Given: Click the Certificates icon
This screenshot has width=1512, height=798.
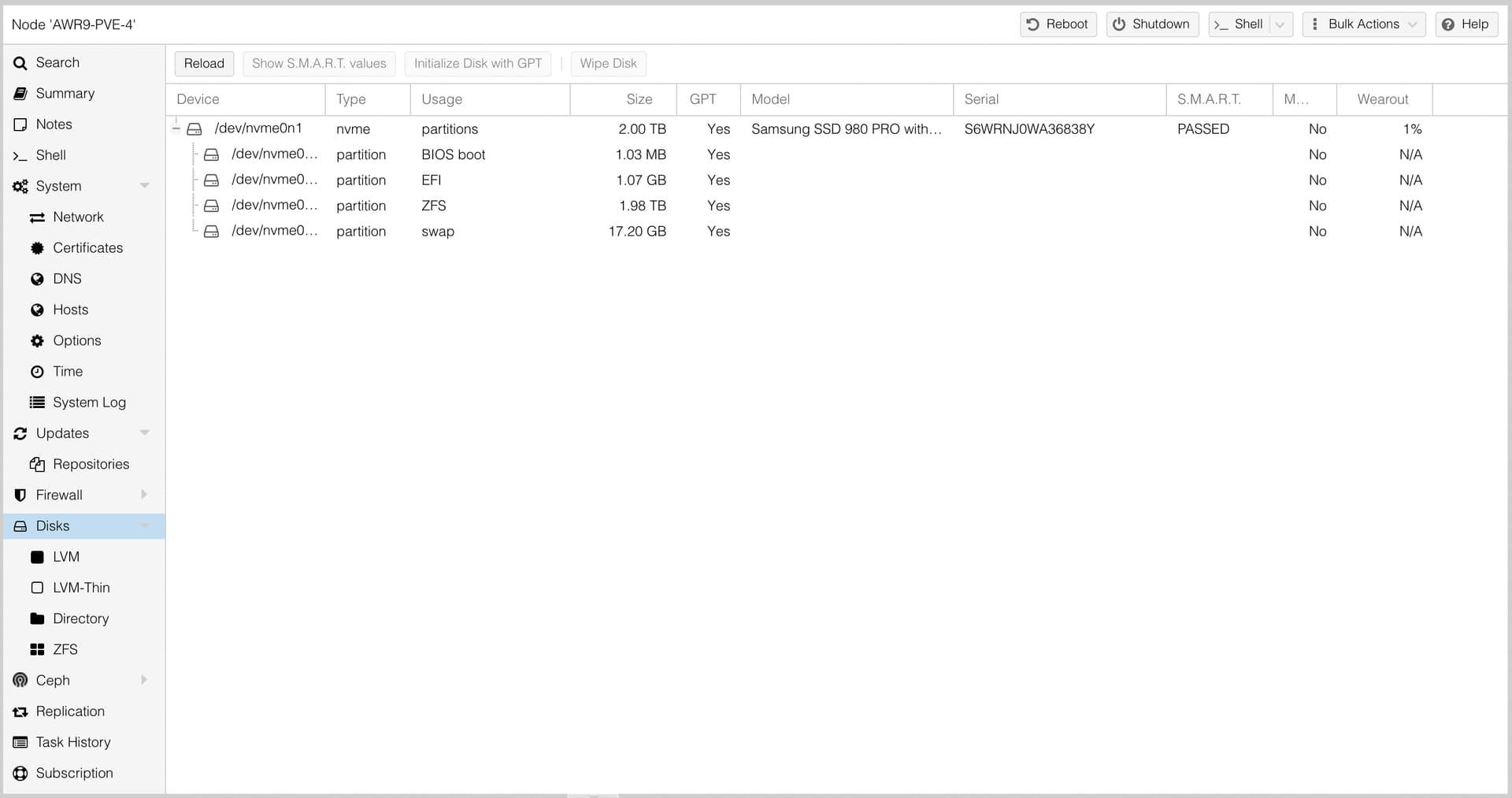Looking at the screenshot, I should tap(37, 248).
